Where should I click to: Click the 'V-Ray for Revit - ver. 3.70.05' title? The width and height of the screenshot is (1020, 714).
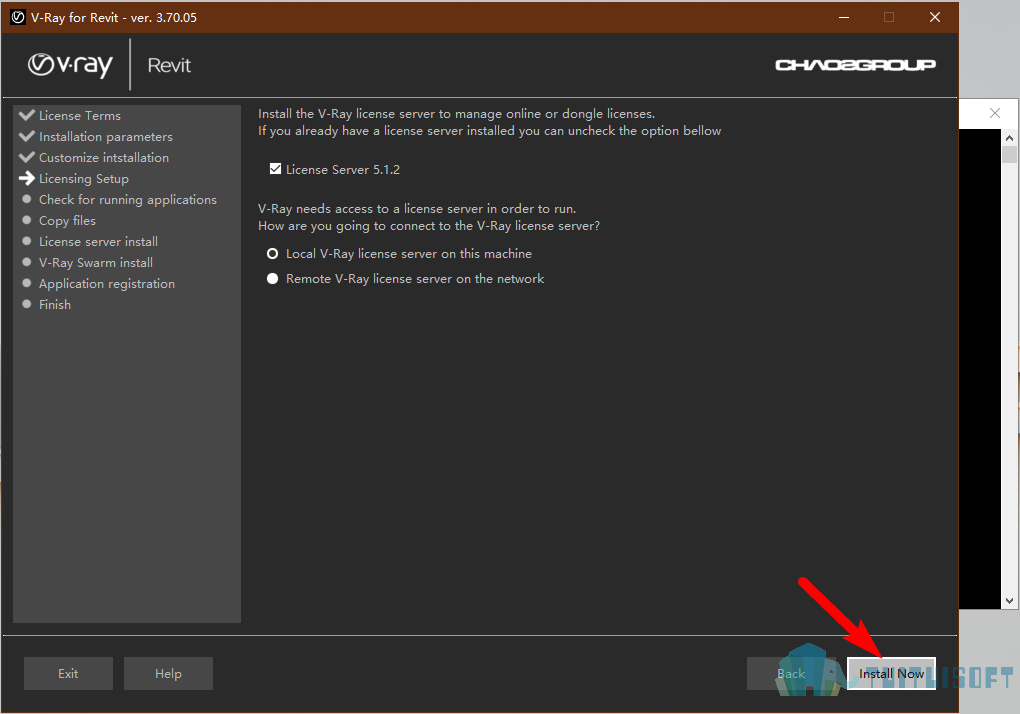114,18
